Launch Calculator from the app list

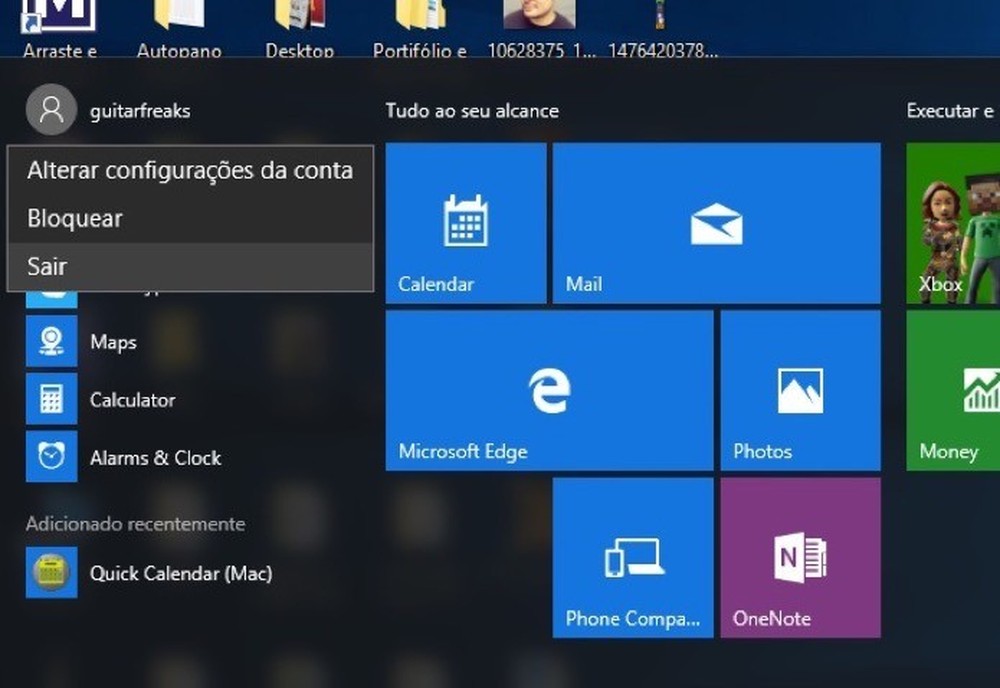tap(131, 399)
